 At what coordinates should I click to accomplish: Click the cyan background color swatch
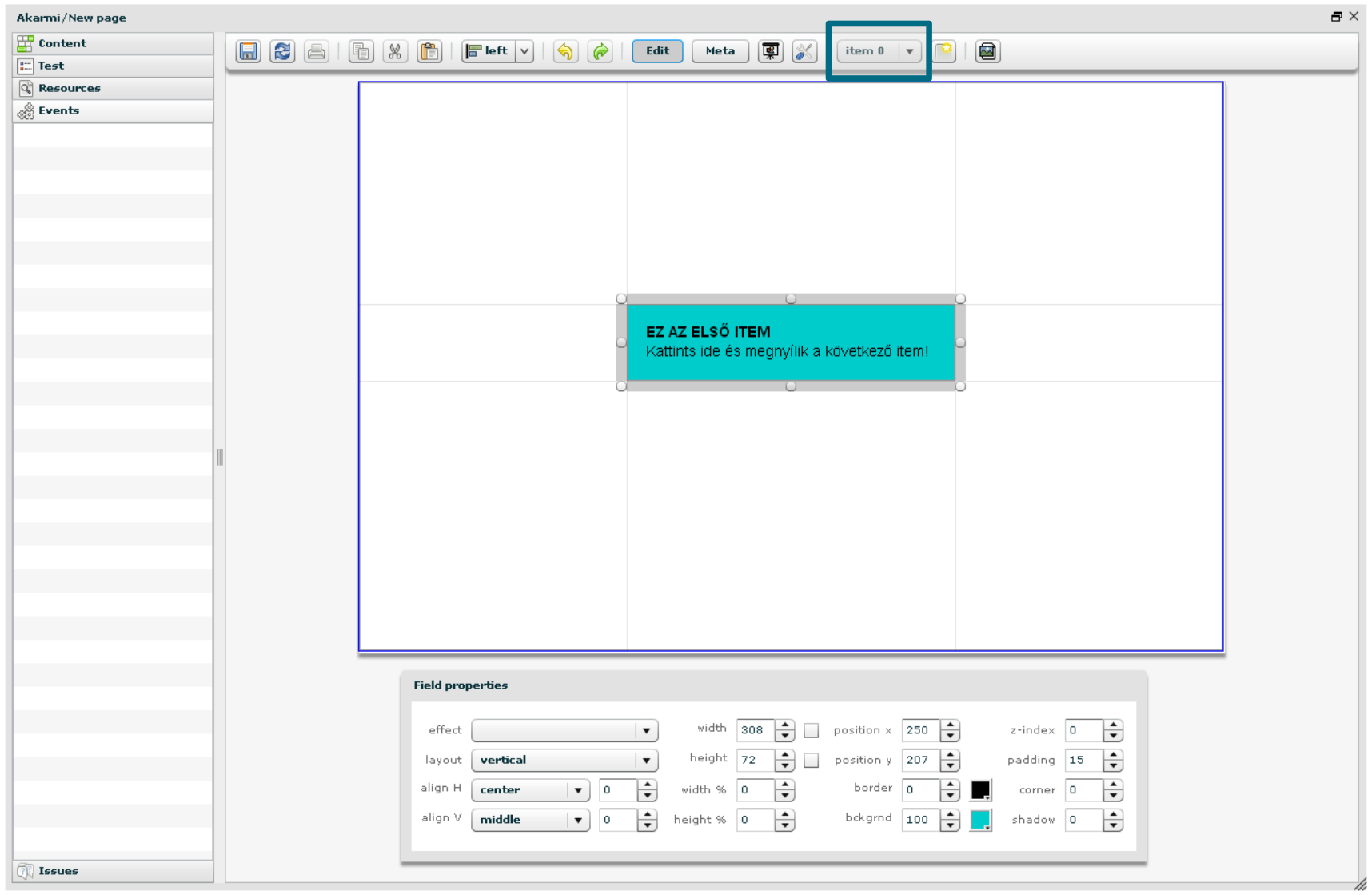point(980,820)
